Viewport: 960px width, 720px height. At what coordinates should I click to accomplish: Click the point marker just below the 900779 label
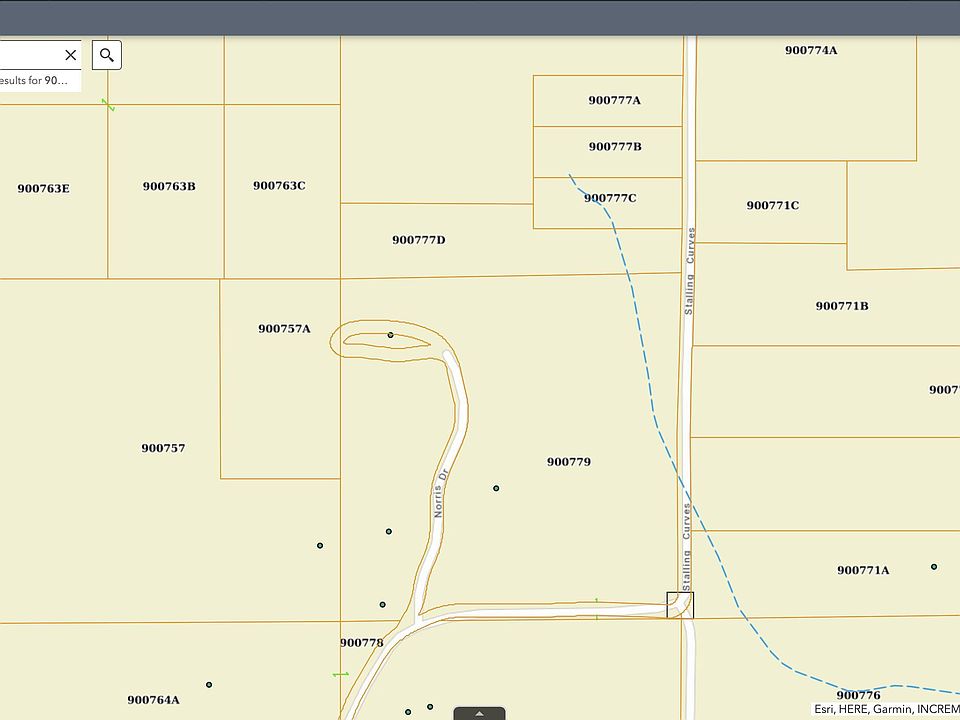point(496,488)
